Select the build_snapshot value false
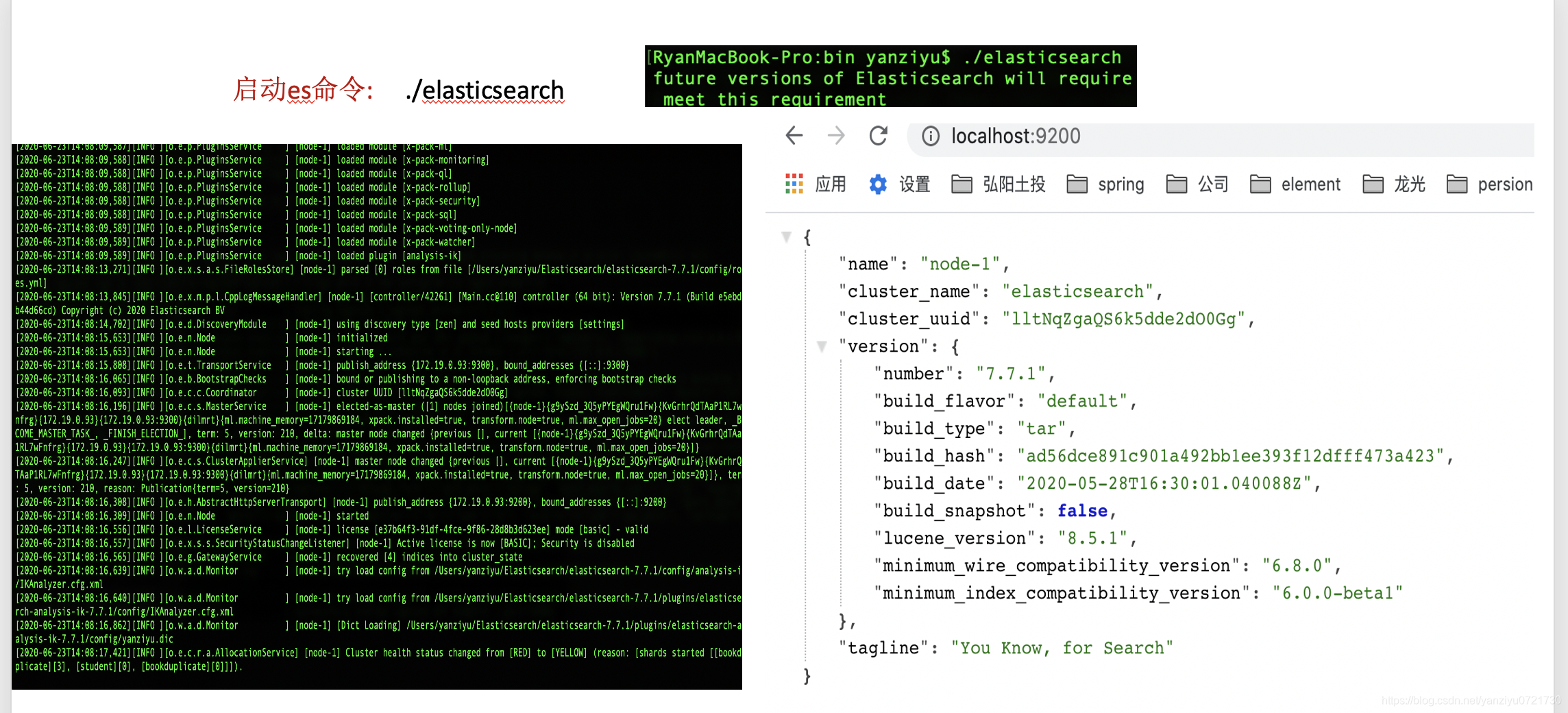The image size is (1568, 713). [x=1082, y=511]
